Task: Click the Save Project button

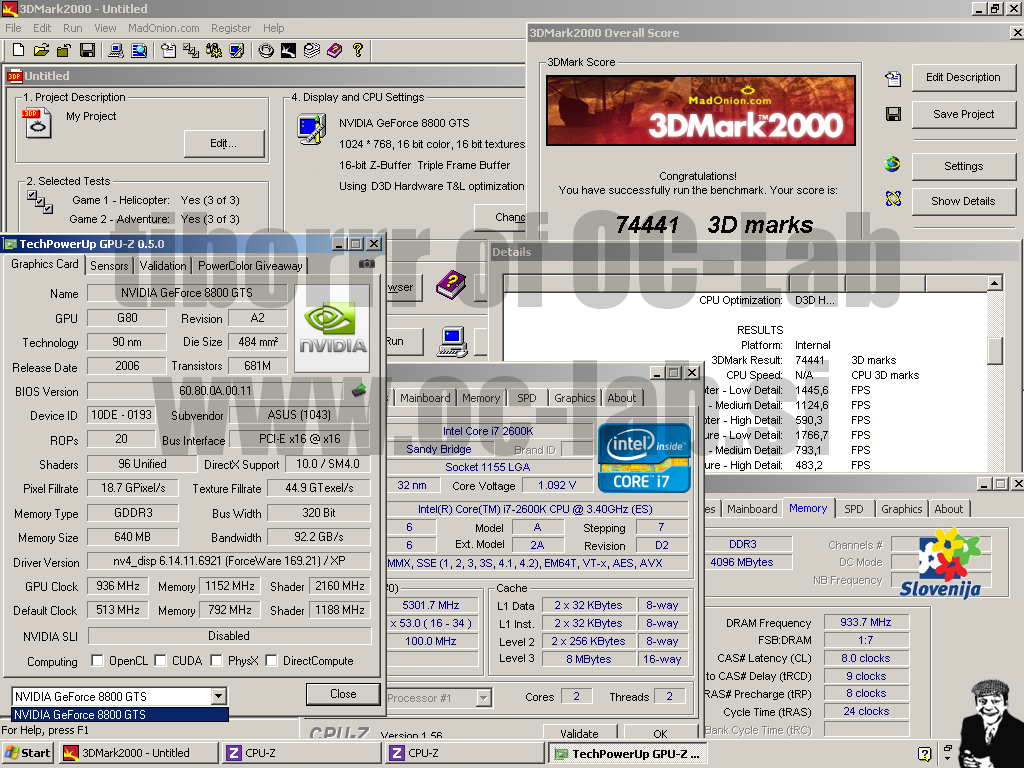Action: click(x=963, y=114)
